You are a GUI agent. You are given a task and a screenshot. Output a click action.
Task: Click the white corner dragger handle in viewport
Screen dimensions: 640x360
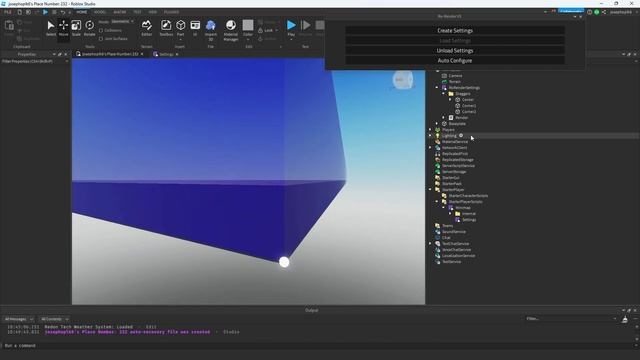pyautogui.click(x=284, y=262)
